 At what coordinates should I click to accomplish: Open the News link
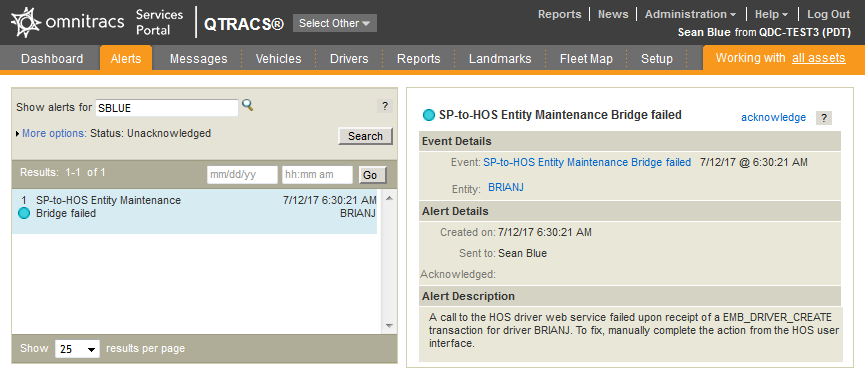point(613,14)
